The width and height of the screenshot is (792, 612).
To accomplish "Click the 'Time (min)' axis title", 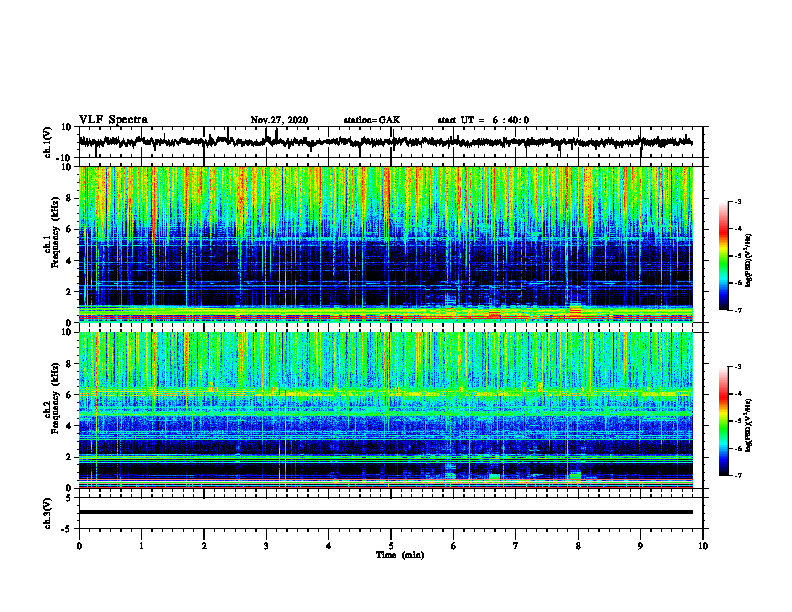I will coord(400,555).
